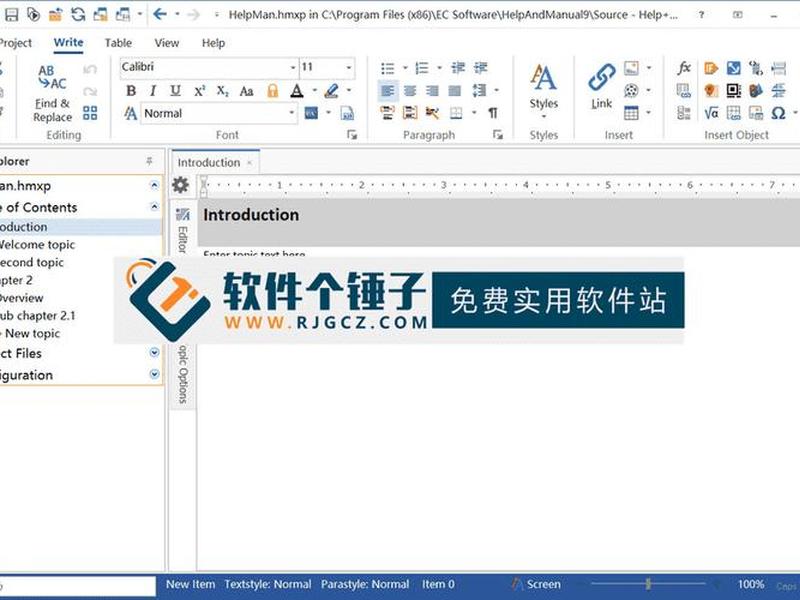Viewport: 800px width, 600px height.
Task: Select the New topic tree item
Action: (32, 334)
